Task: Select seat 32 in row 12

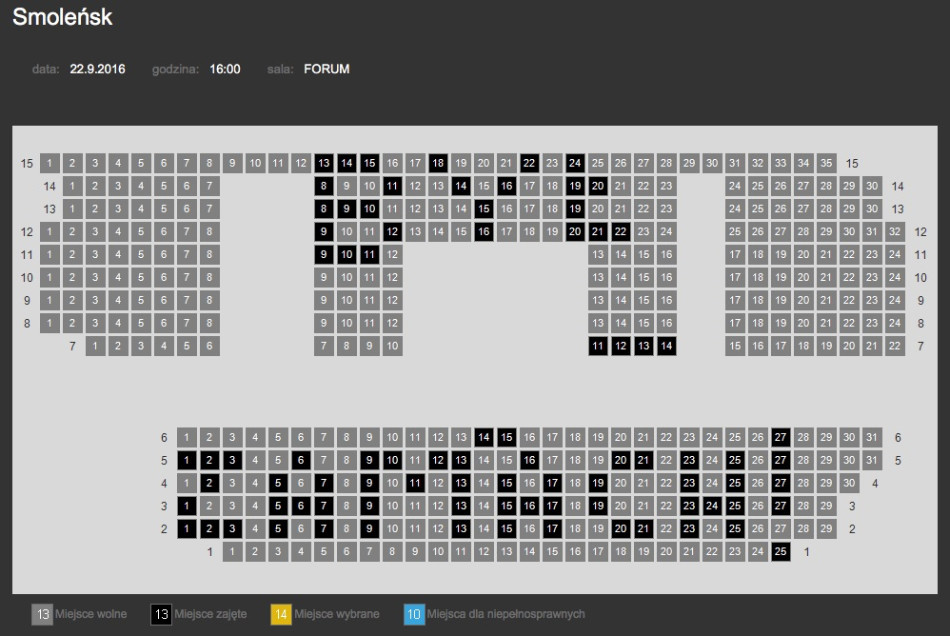Action: 895,231
